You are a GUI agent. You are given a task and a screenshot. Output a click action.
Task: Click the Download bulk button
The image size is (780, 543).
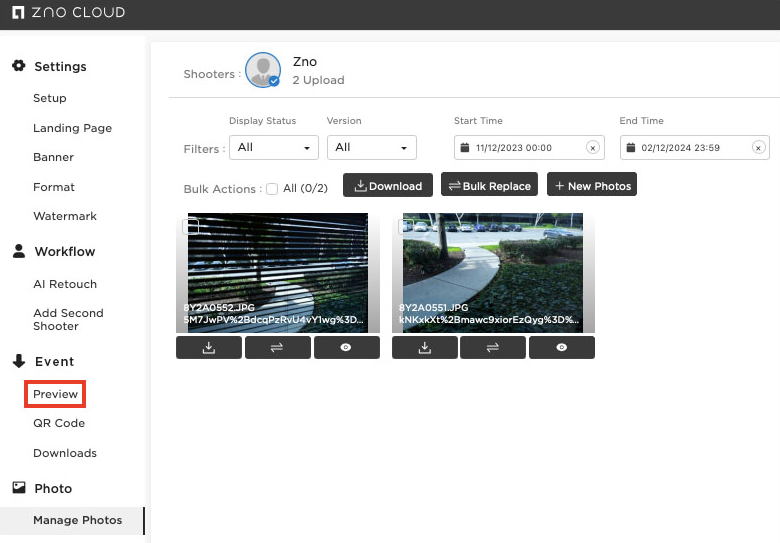pyautogui.click(x=388, y=185)
